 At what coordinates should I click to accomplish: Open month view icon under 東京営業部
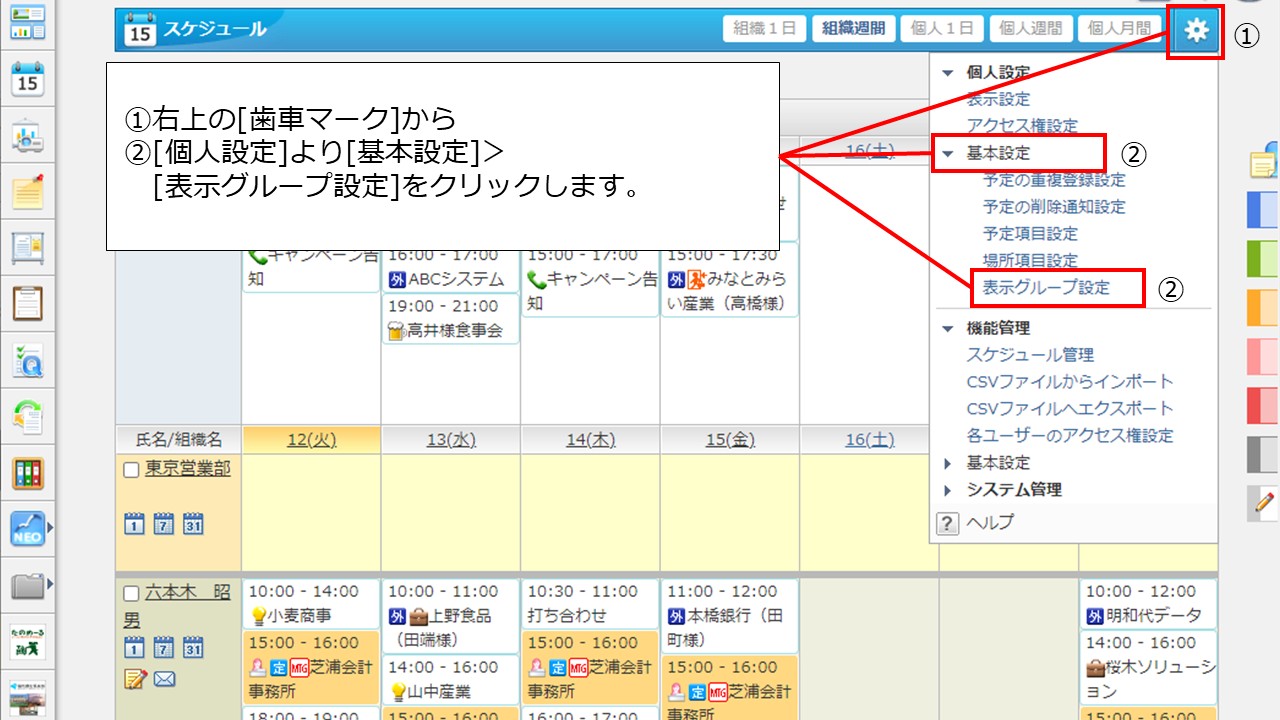pos(194,523)
